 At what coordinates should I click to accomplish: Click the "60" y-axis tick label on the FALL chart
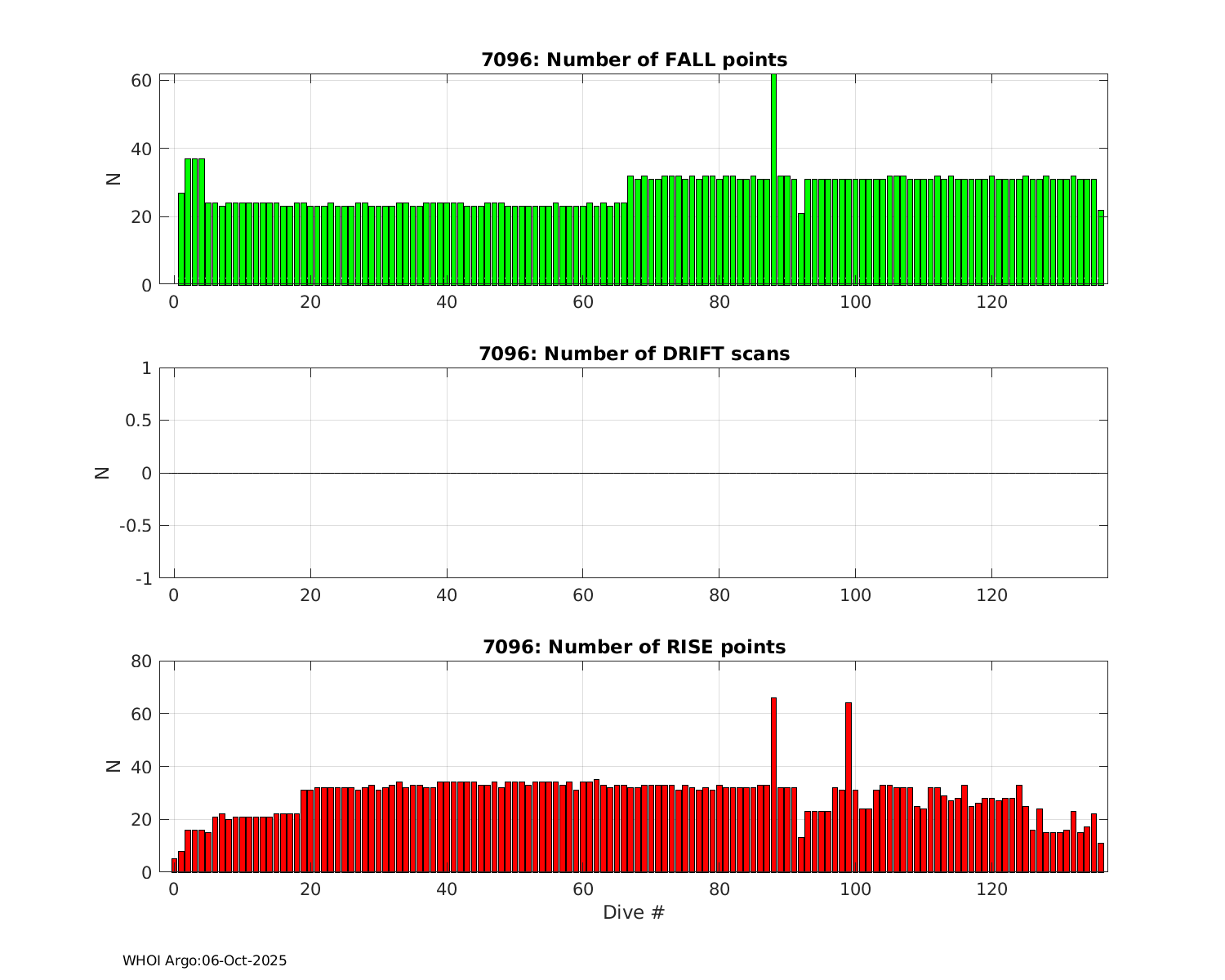(x=140, y=80)
